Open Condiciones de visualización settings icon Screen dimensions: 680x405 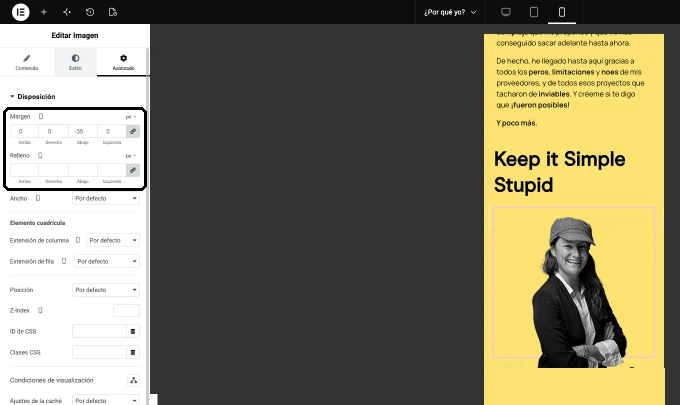tap(134, 380)
